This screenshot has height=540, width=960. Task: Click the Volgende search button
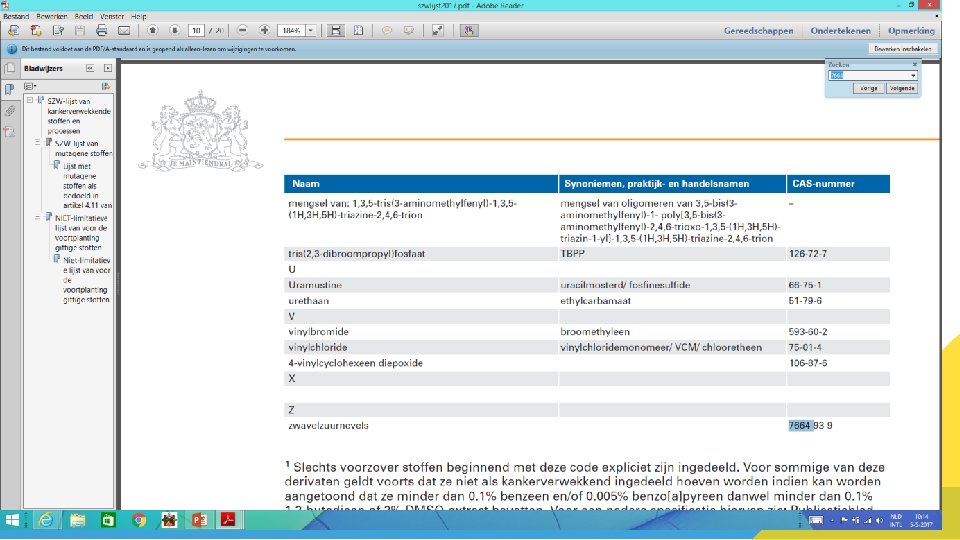[x=902, y=89]
